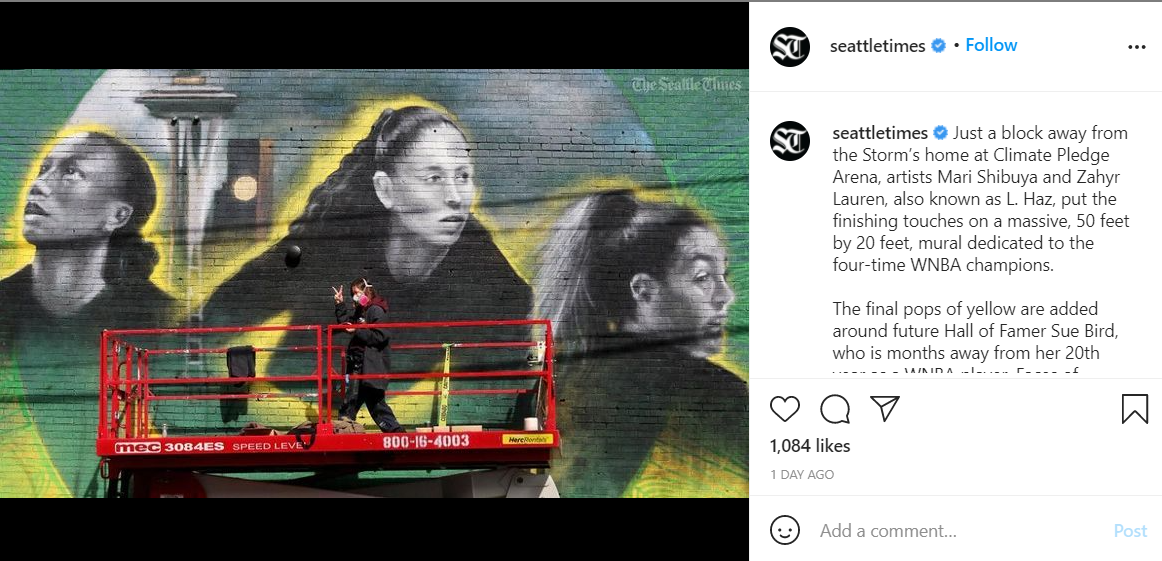
Task: Share the post using the paper plane icon
Action: [885, 408]
